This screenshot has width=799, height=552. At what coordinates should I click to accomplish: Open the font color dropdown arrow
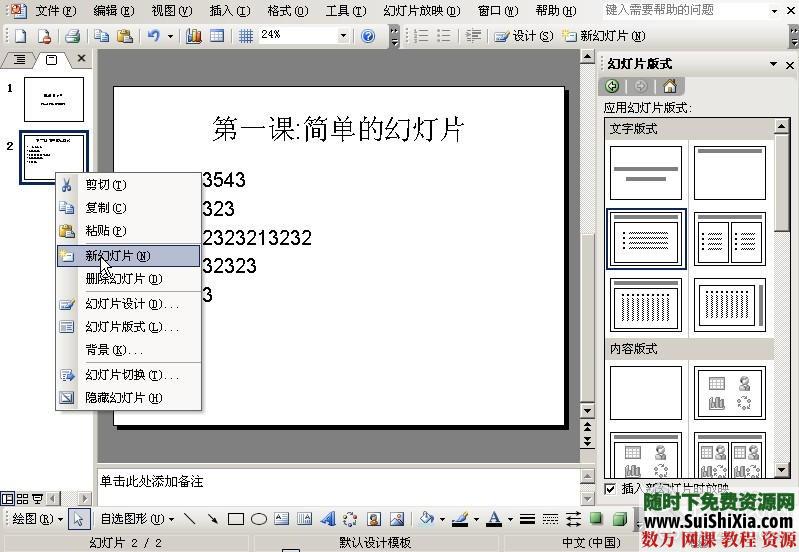[510, 519]
